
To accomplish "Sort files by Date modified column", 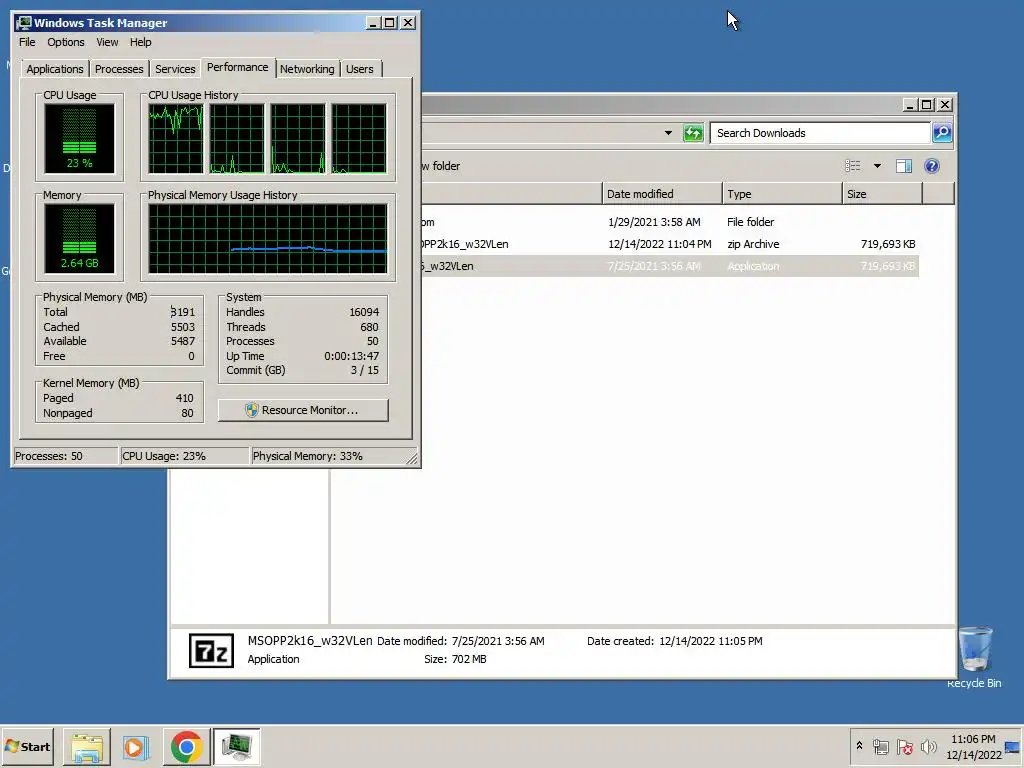I will (x=662, y=194).
